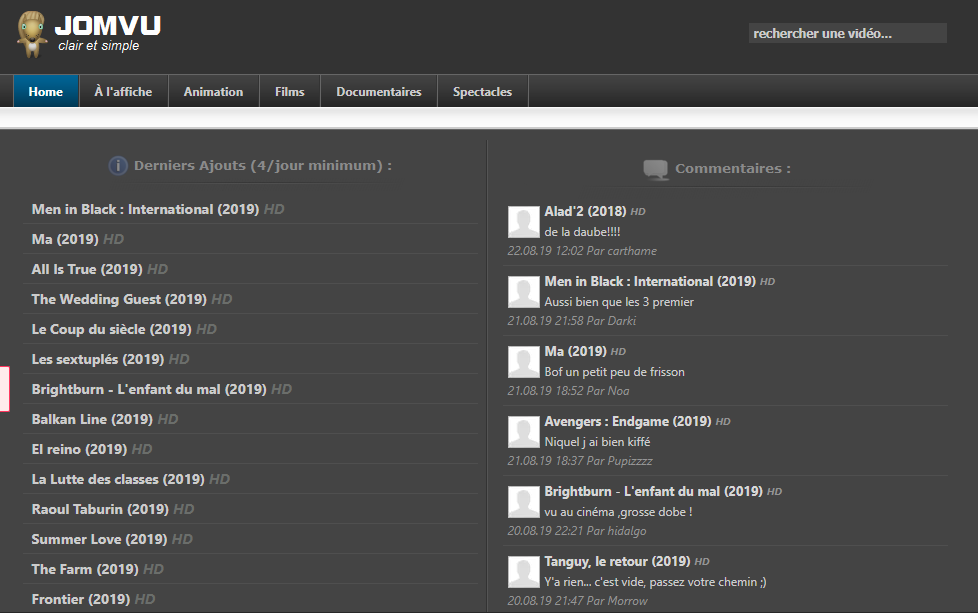This screenshot has width=978, height=613.
Task: Click the 'Commentaires :' heading
Action: pyautogui.click(x=733, y=168)
